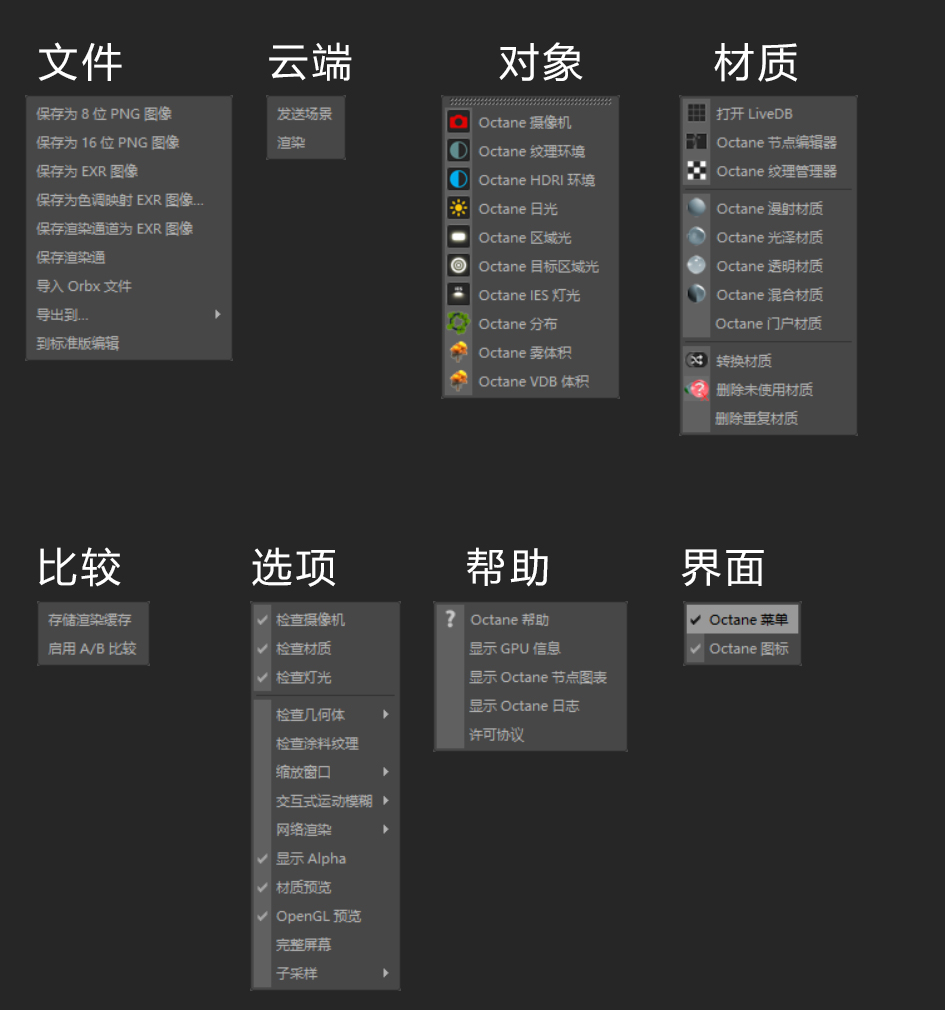Click the Octane 节点编辑器 icon

[696, 142]
